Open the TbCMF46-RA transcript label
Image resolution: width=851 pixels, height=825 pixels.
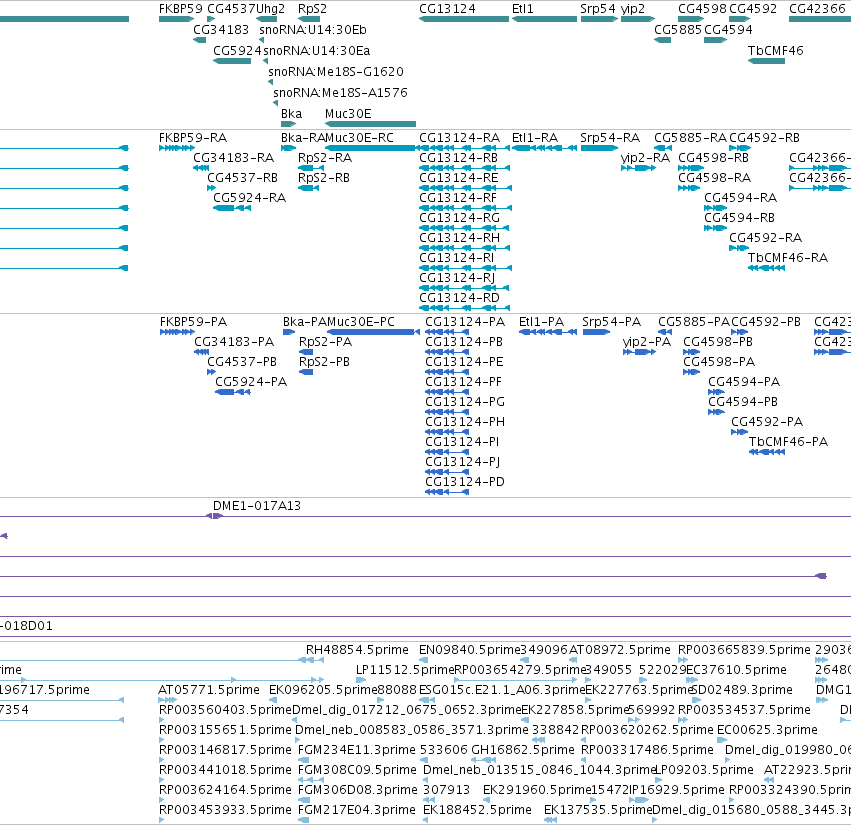tap(788, 258)
